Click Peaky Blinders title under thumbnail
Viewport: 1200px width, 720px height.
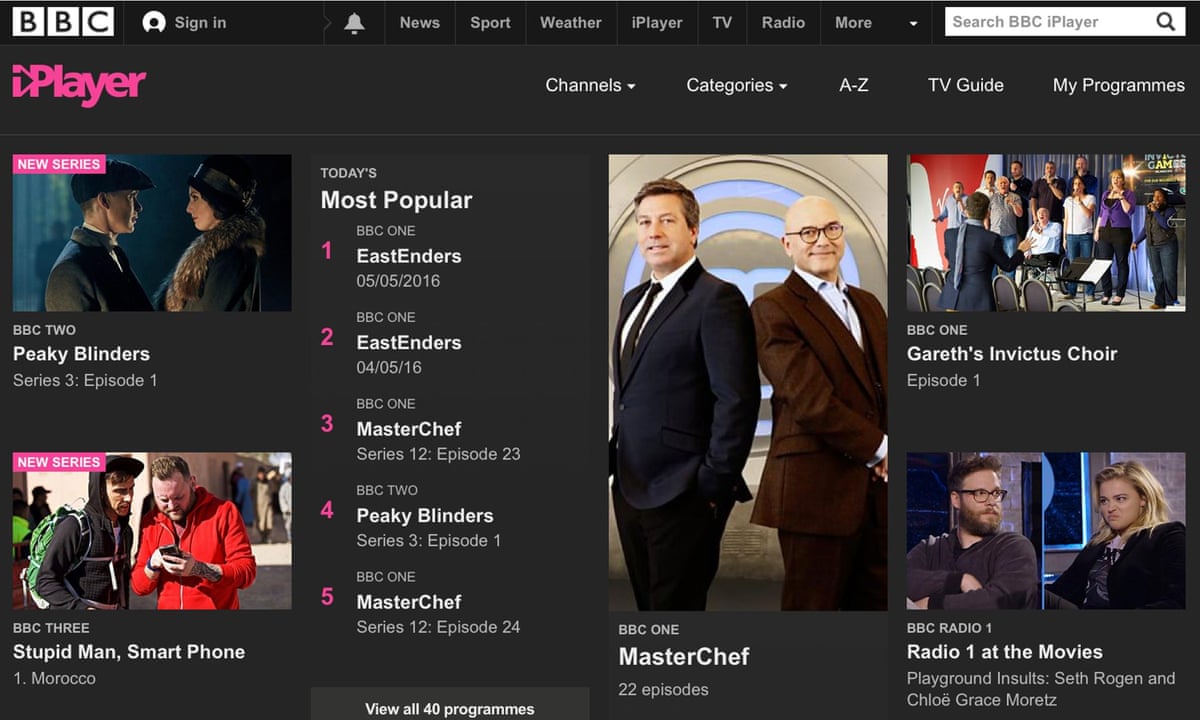[x=81, y=353]
